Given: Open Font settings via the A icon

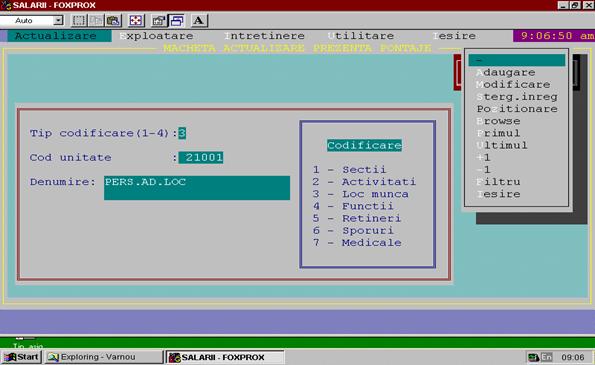Looking at the screenshot, I should pos(199,20).
